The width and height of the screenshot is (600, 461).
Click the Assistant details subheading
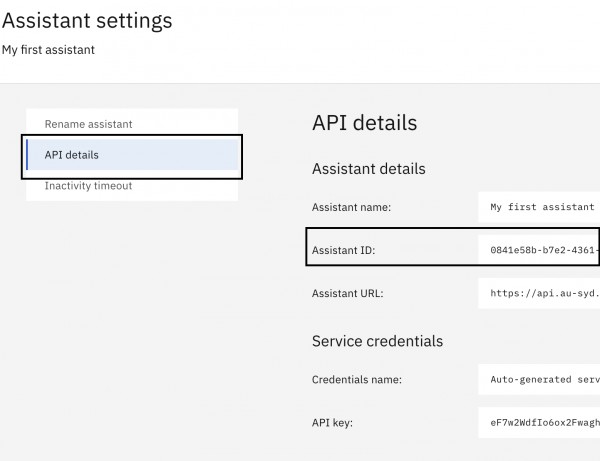(368, 169)
